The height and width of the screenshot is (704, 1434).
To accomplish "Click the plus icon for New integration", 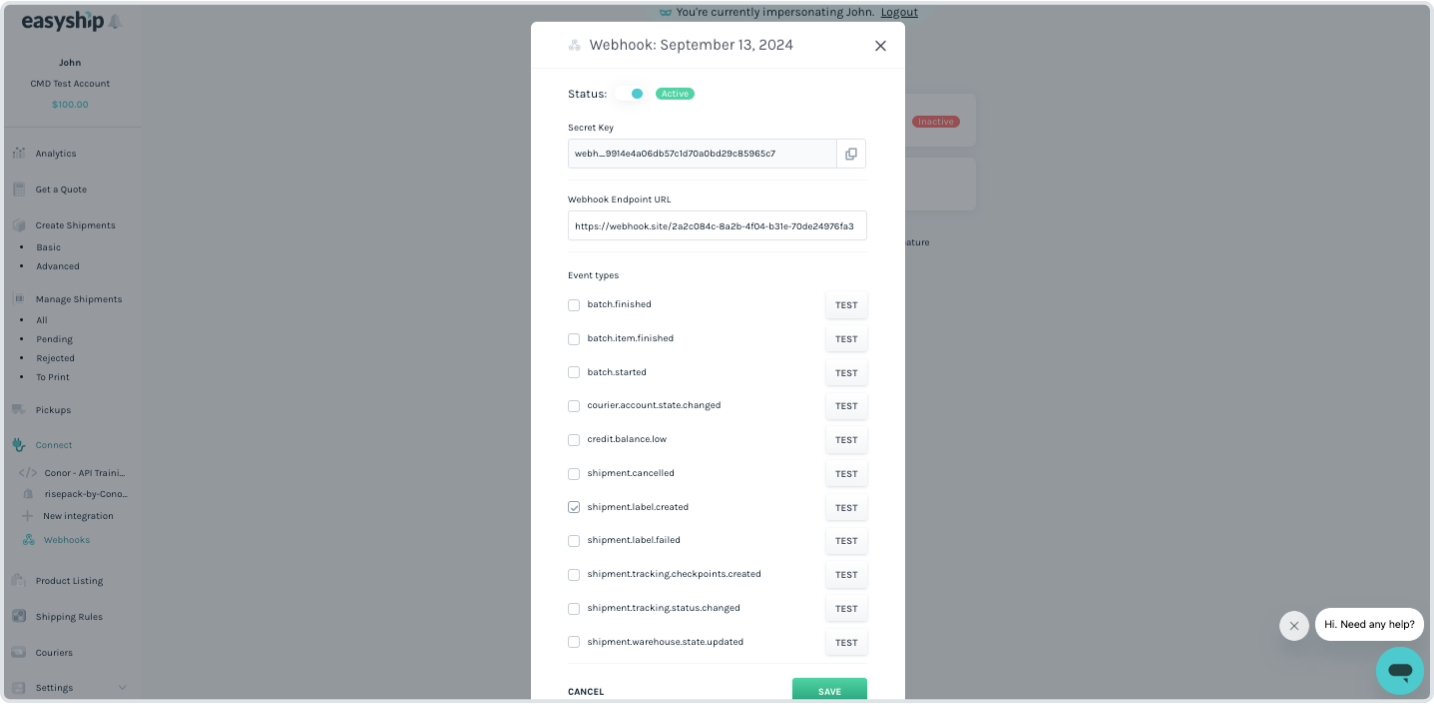I will click(28, 516).
